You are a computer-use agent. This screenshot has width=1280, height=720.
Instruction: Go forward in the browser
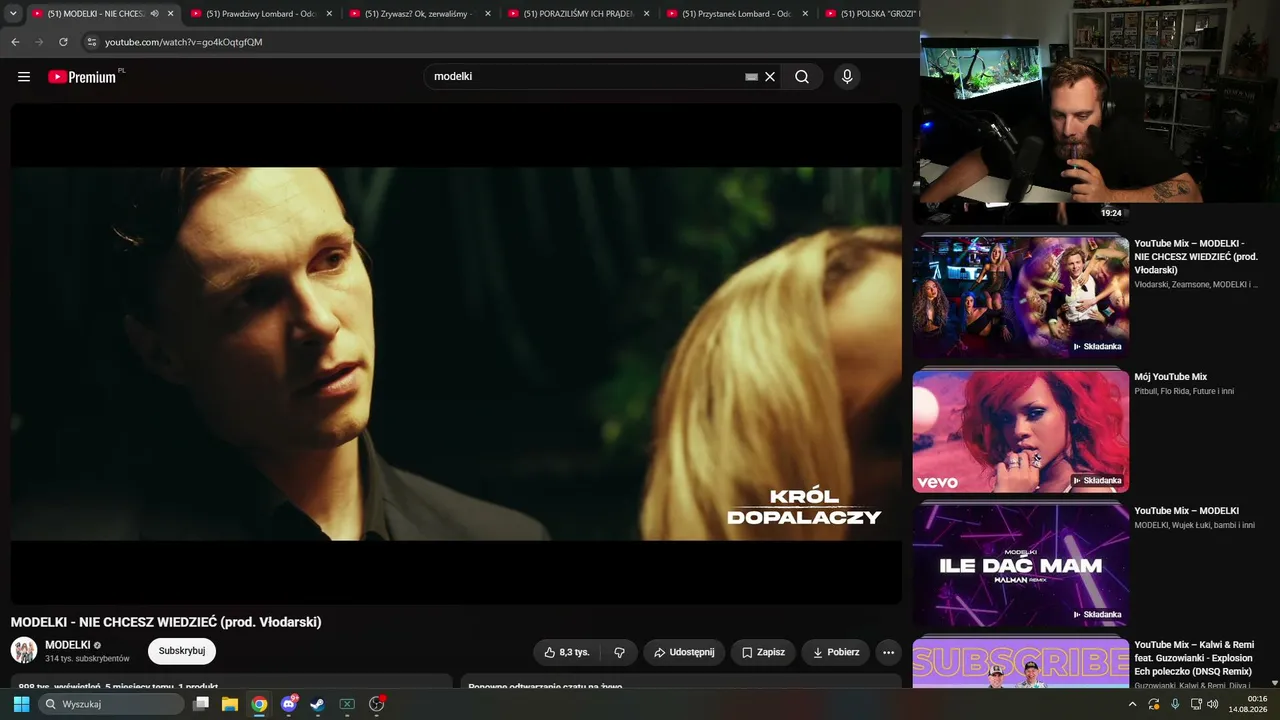click(39, 42)
